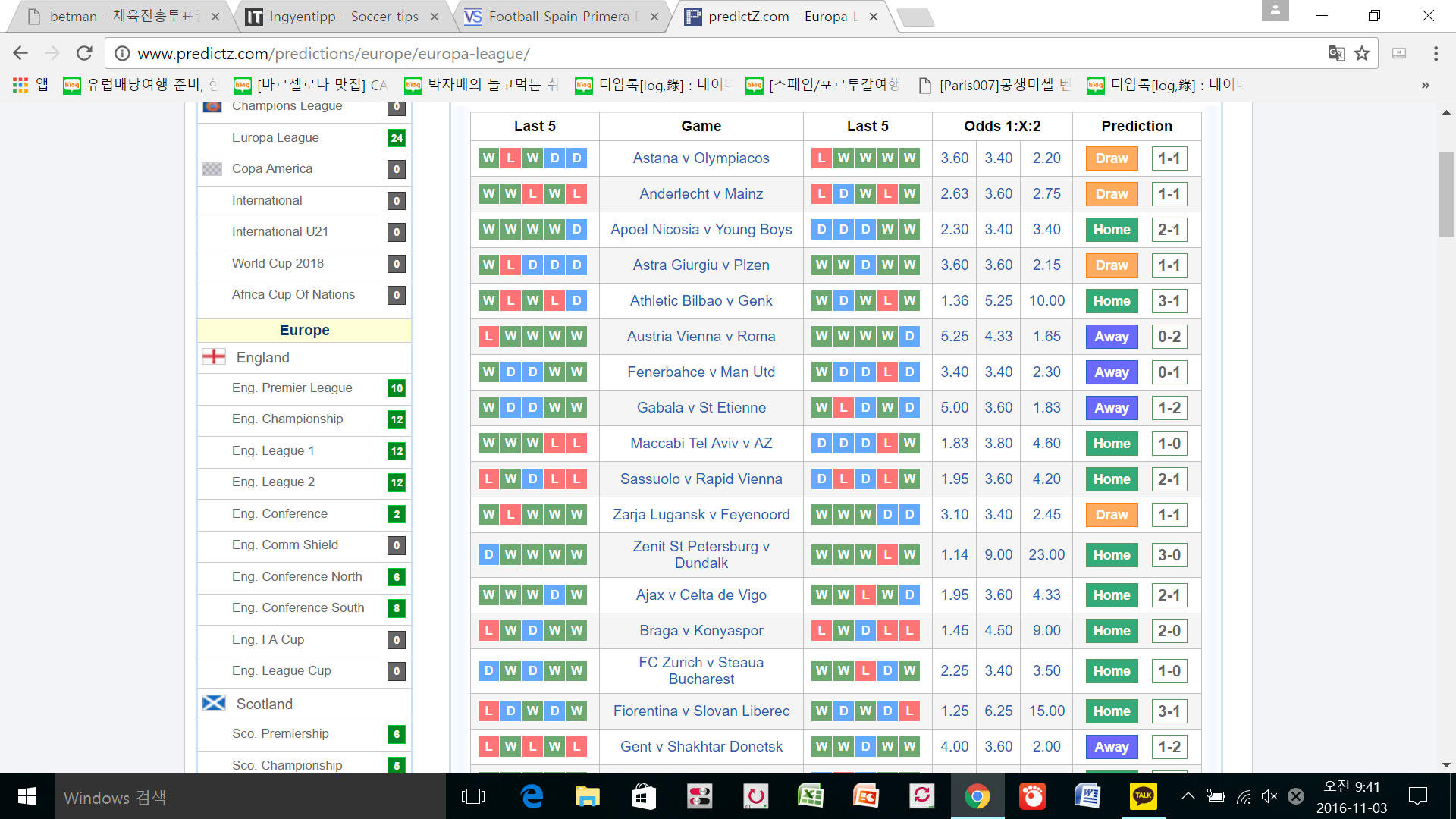Show hidden system tray icons
Viewport: 1456px width, 819px height.
[1188, 796]
